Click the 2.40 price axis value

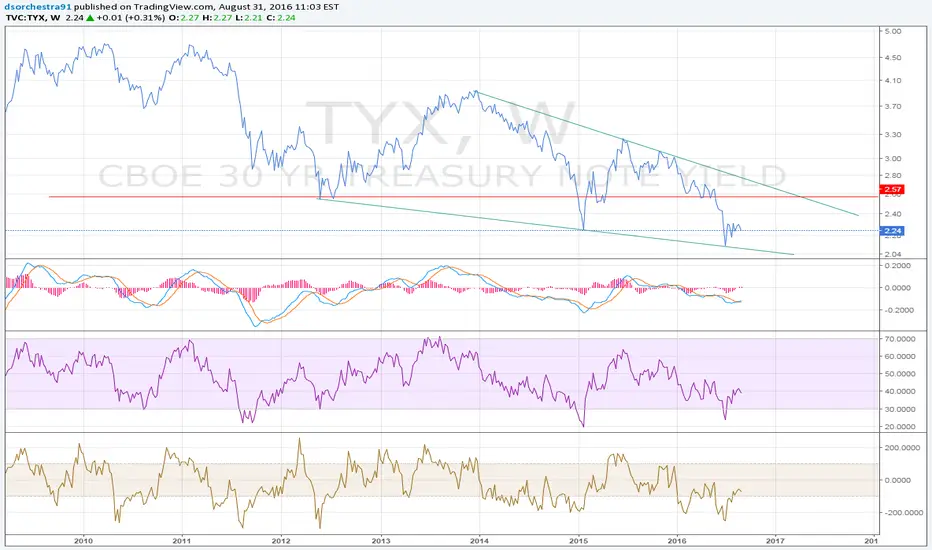point(893,214)
